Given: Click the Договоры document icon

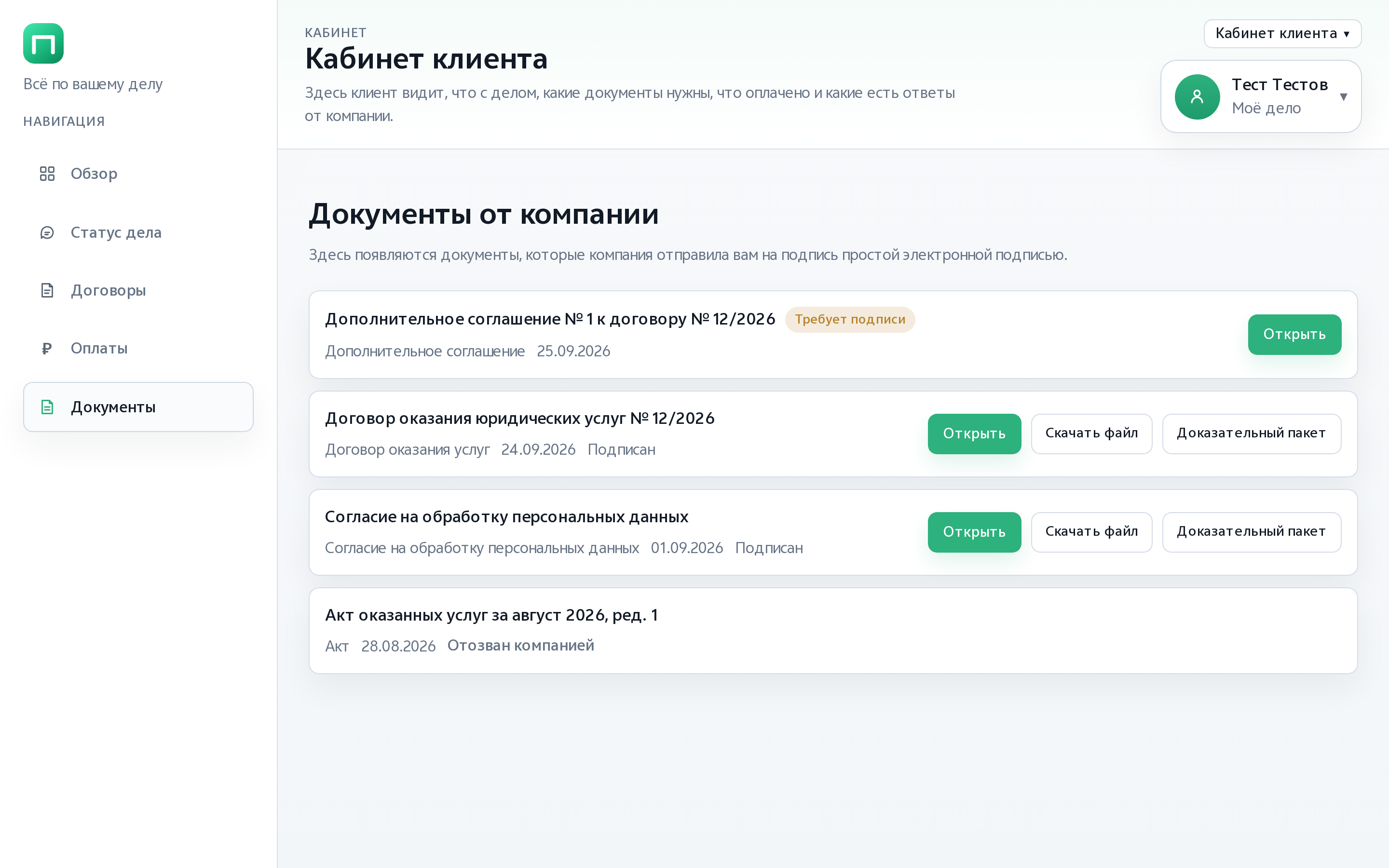Looking at the screenshot, I should 47,290.
